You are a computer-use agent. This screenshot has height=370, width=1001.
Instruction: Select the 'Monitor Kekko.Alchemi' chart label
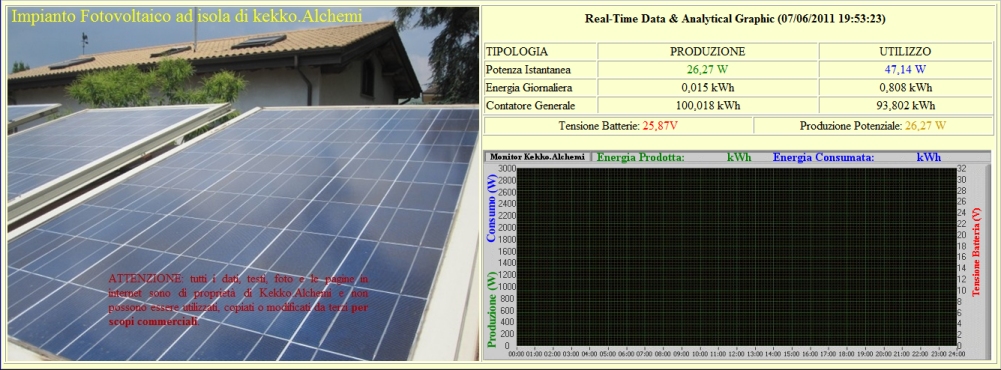click(537, 156)
